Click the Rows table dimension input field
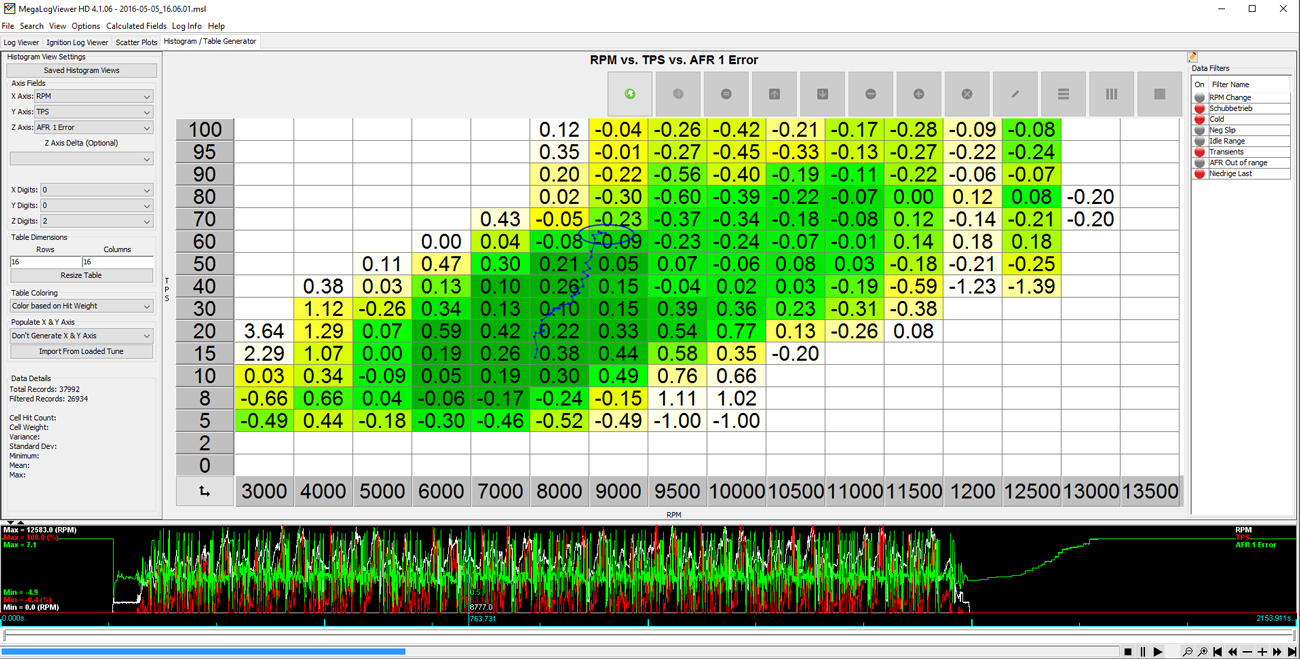The height and width of the screenshot is (659, 1300). pyautogui.click(x=45, y=262)
